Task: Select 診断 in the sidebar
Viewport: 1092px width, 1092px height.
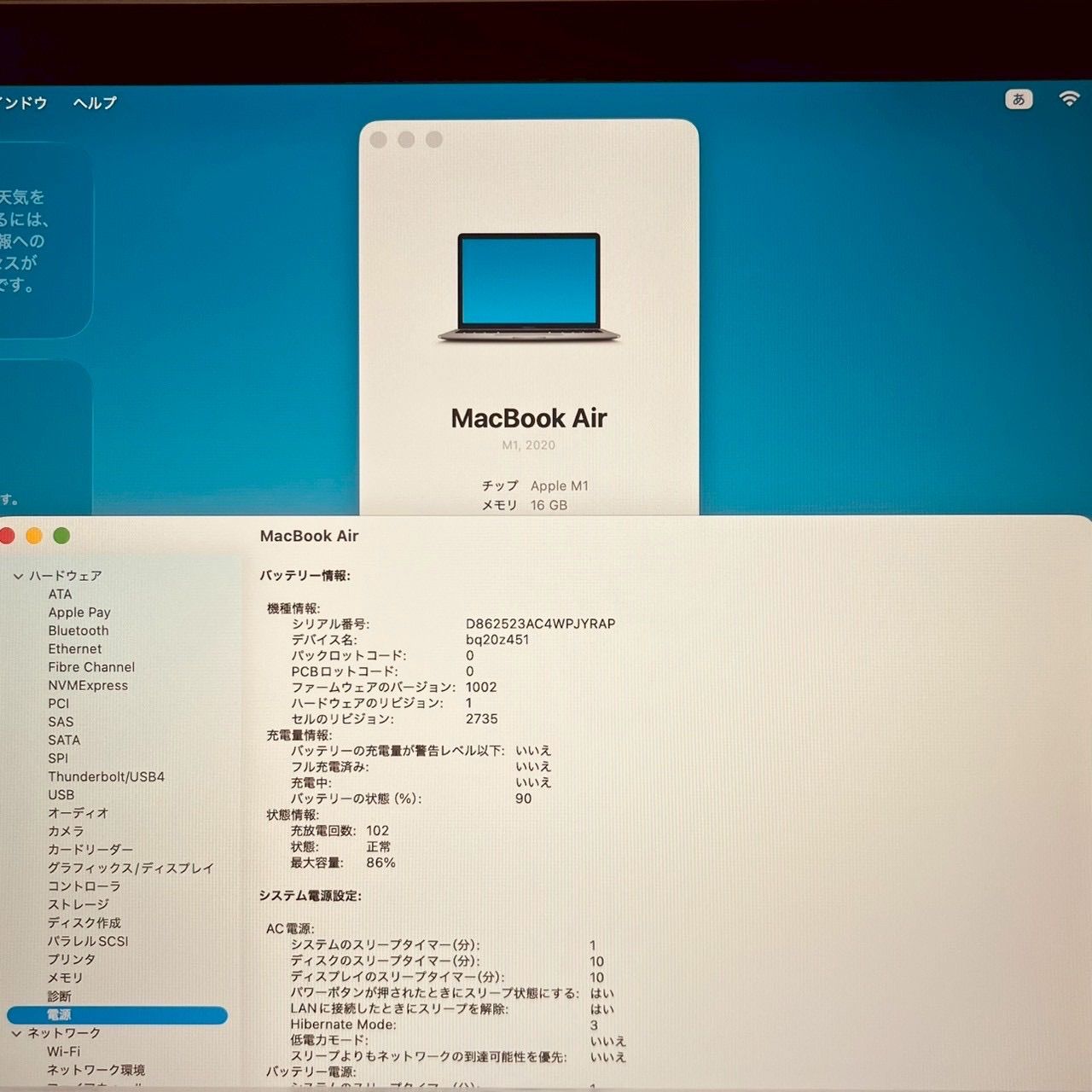Action: click(59, 996)
